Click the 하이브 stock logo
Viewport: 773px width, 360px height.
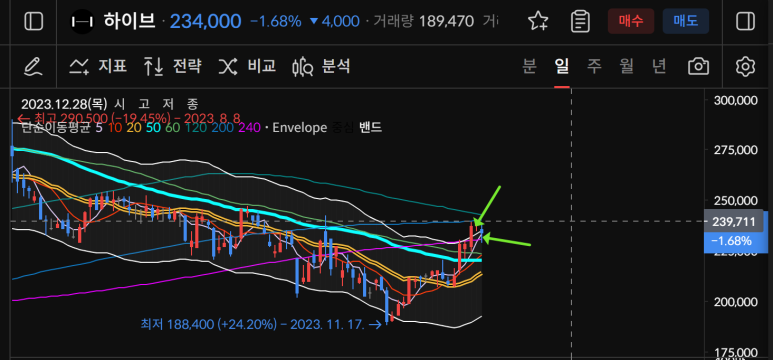click(x=82, y=22)
